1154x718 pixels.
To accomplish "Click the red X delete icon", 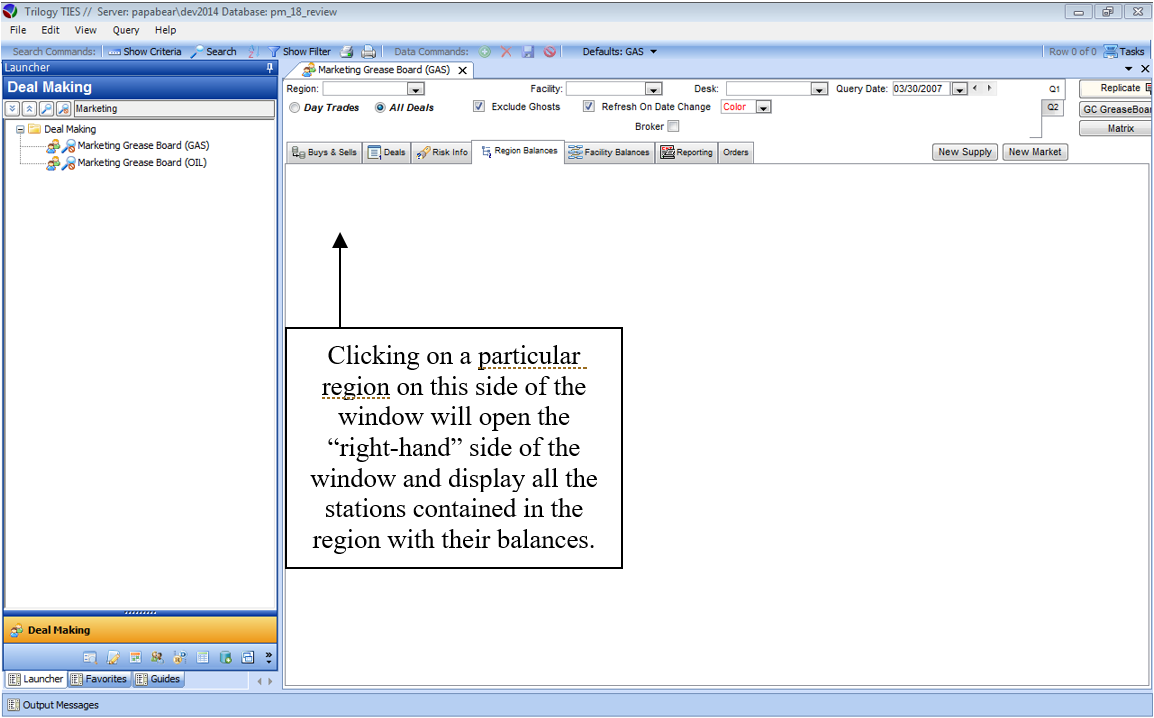I will 506,51.
